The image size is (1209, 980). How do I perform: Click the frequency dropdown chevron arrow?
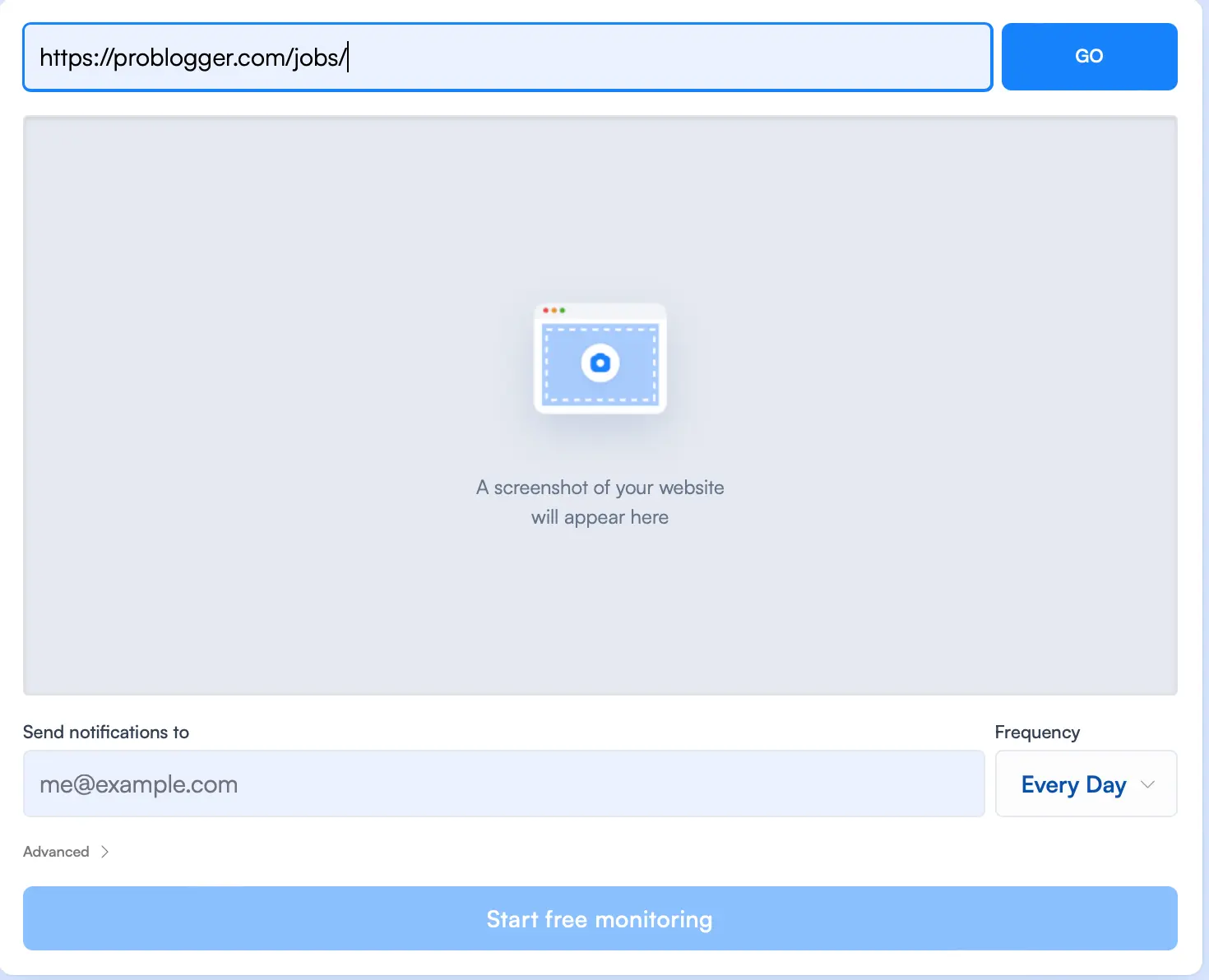1146,785
